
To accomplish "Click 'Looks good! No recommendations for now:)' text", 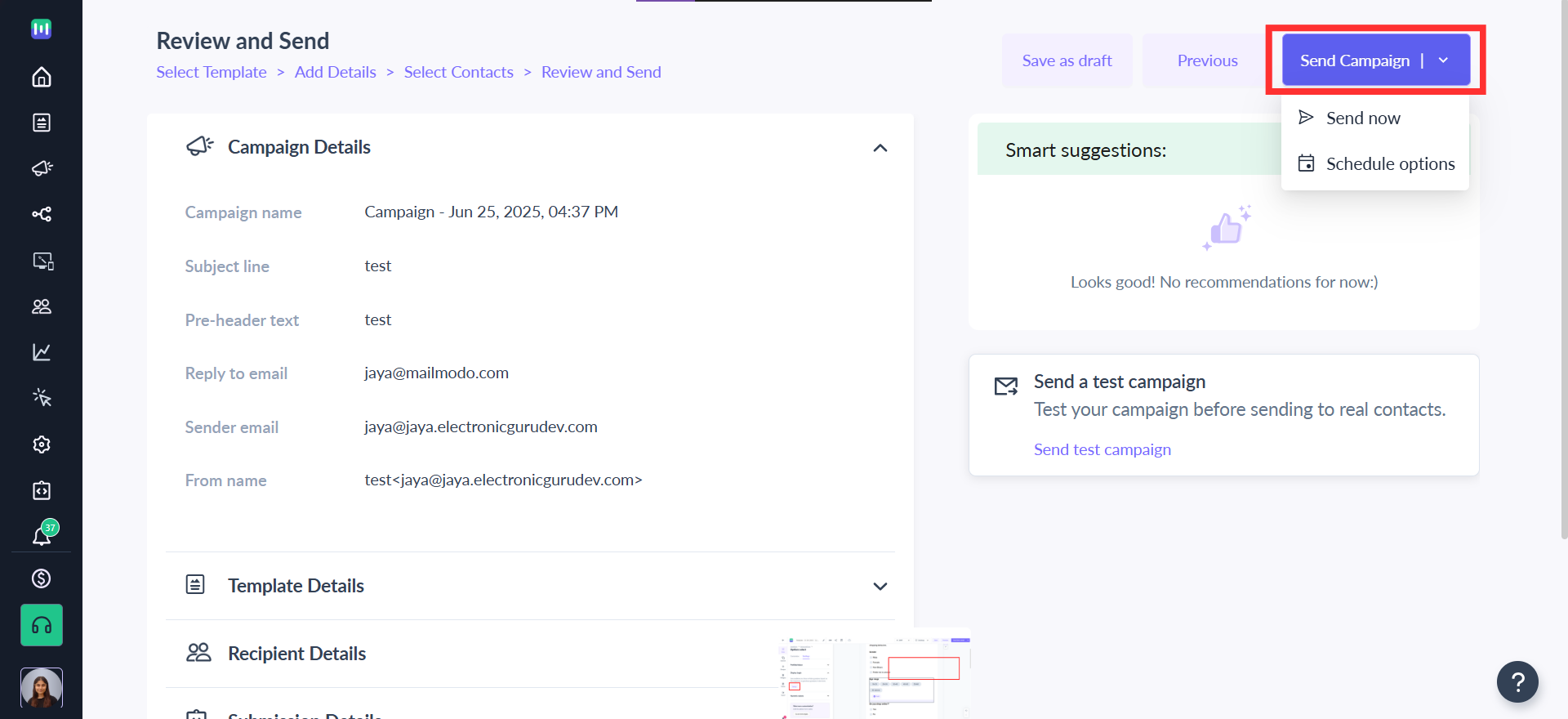I will 1223,282.
